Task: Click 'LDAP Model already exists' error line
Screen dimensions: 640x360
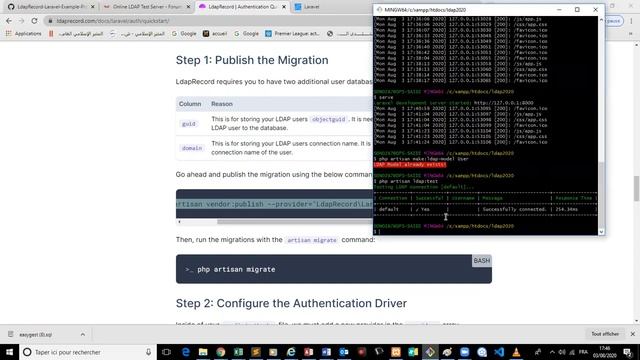Action: [410, 164]
